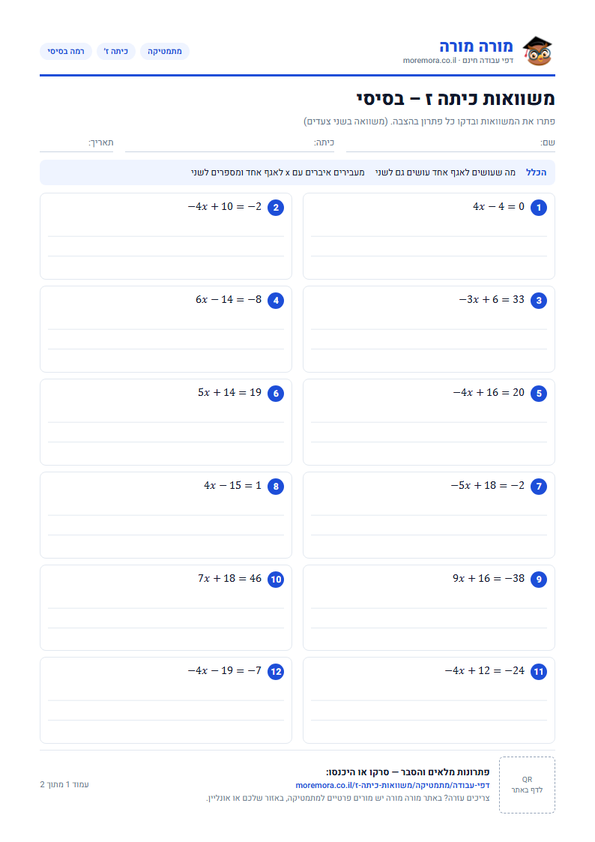Click the number 10 problem badge
595x842 pixels.
pos(275,579)
